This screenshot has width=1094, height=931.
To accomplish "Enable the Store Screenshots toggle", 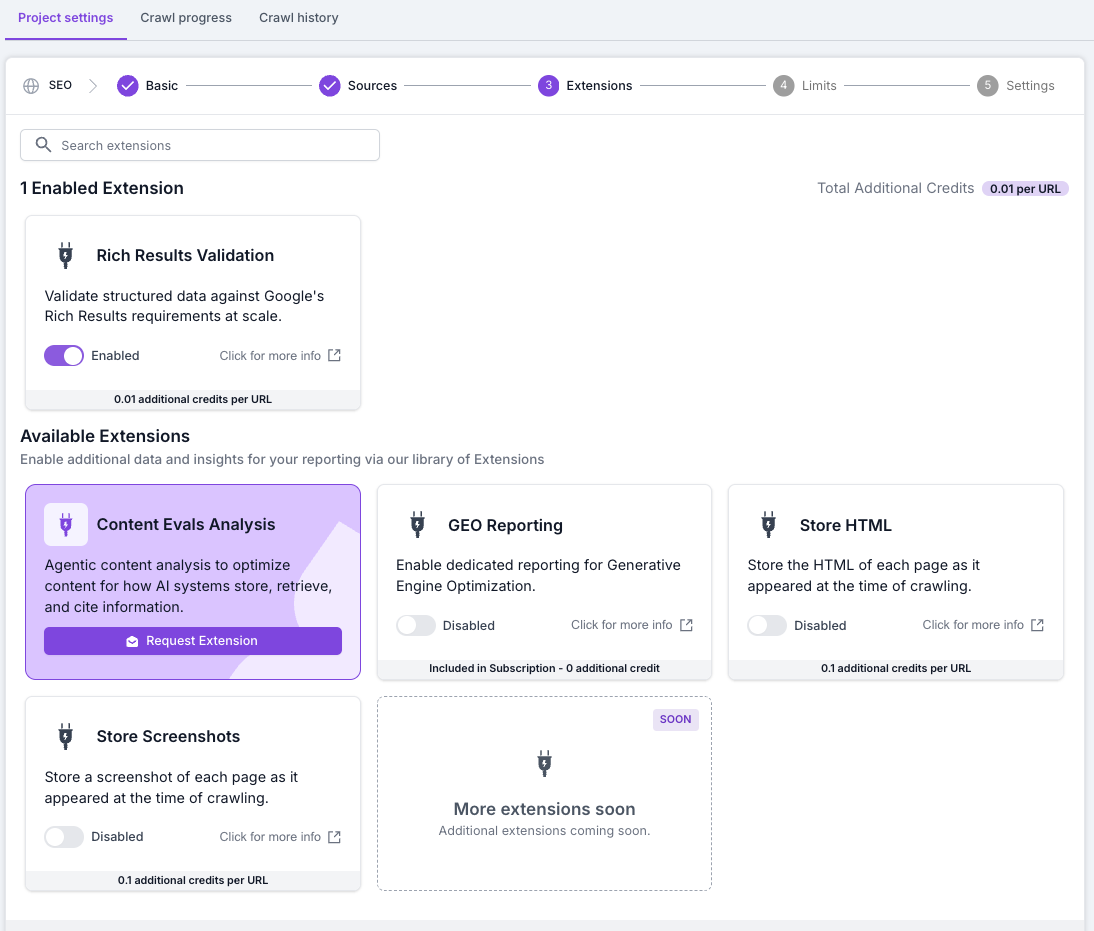I will [x=64, y=837].
